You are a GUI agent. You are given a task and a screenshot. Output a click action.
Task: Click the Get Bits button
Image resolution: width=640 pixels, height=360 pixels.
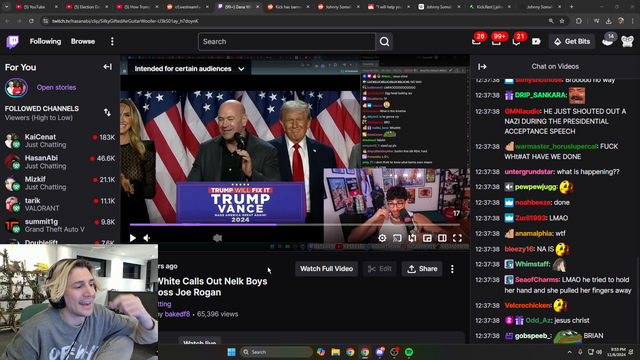point(572,41)
